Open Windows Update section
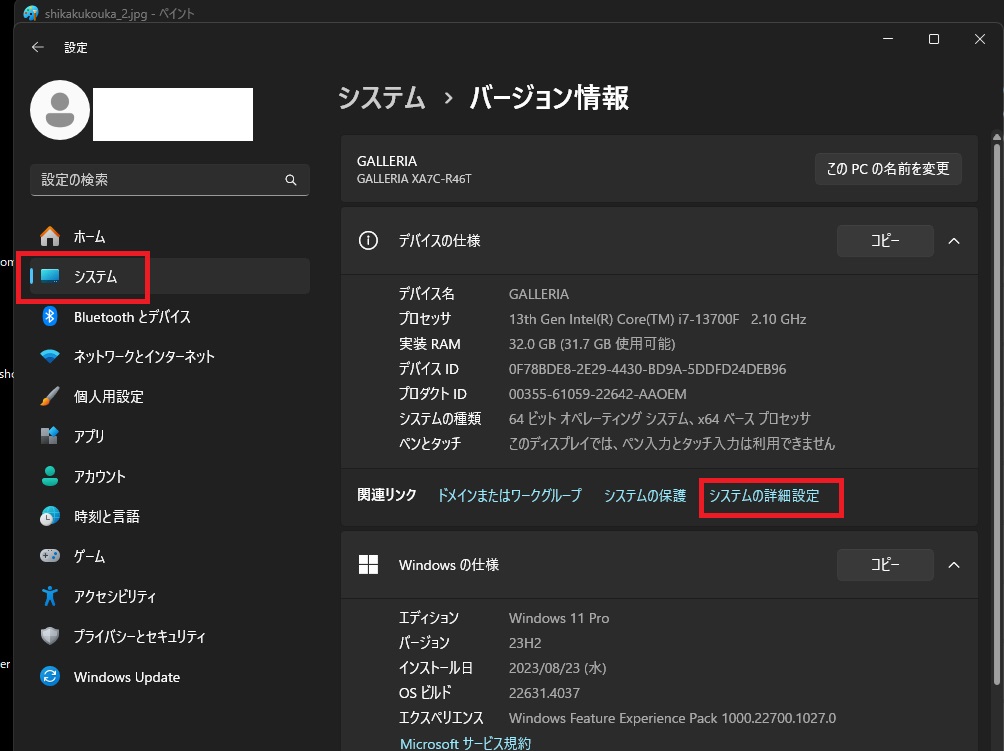 click(170, 676)
